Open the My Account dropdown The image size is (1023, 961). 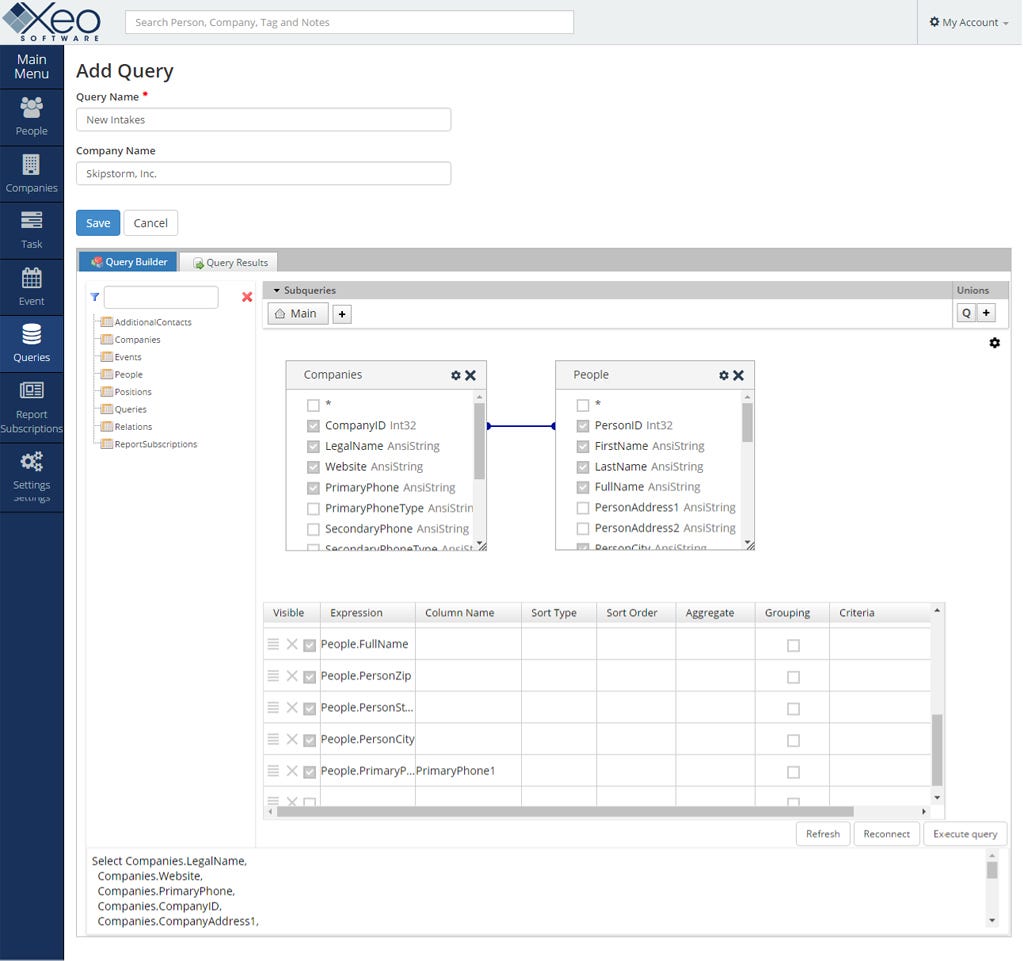pyautogui.click(x=966, y=22)
